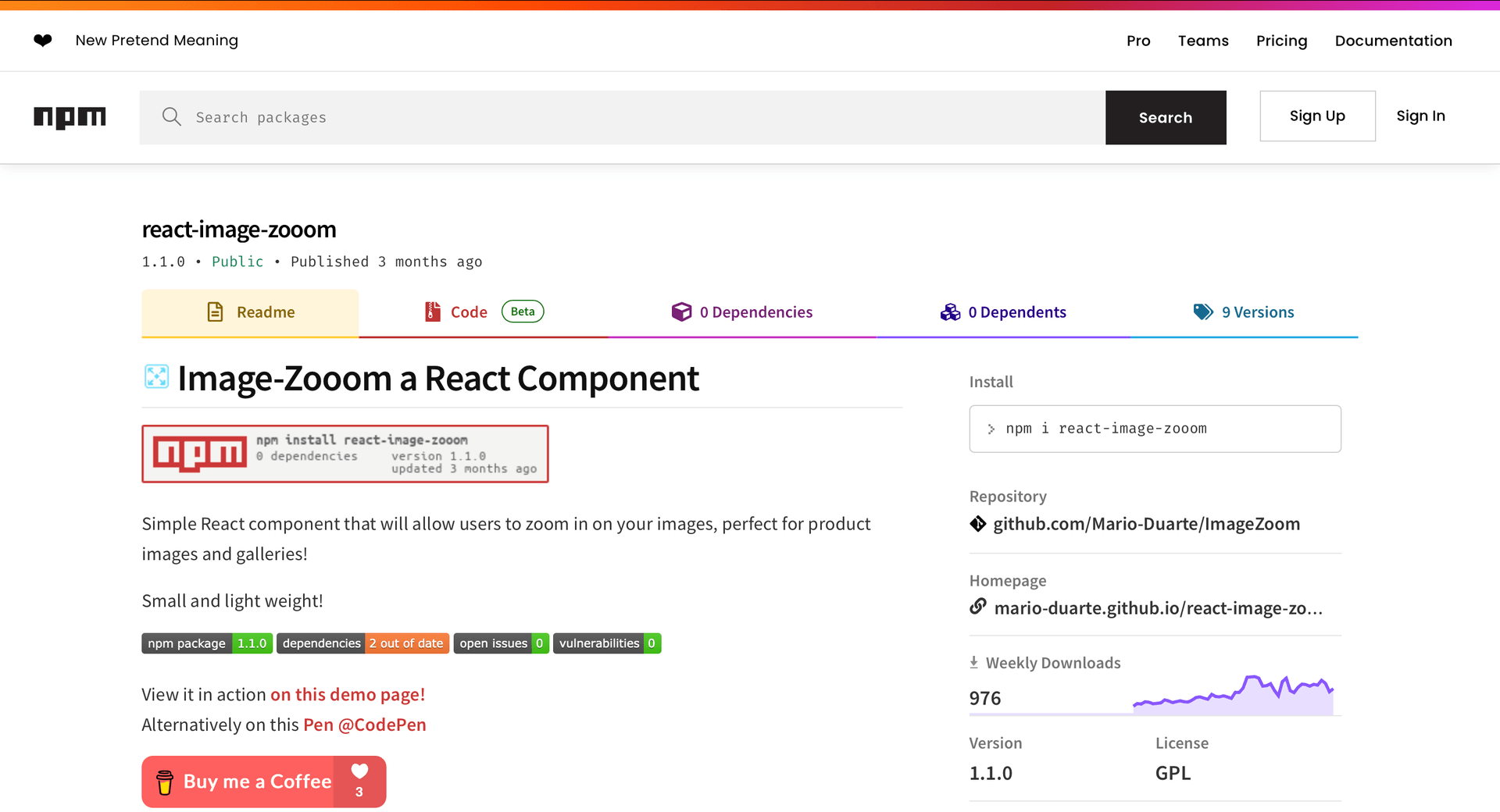
Task: Click the open issues 0 badge
Action: click(501, 643)
